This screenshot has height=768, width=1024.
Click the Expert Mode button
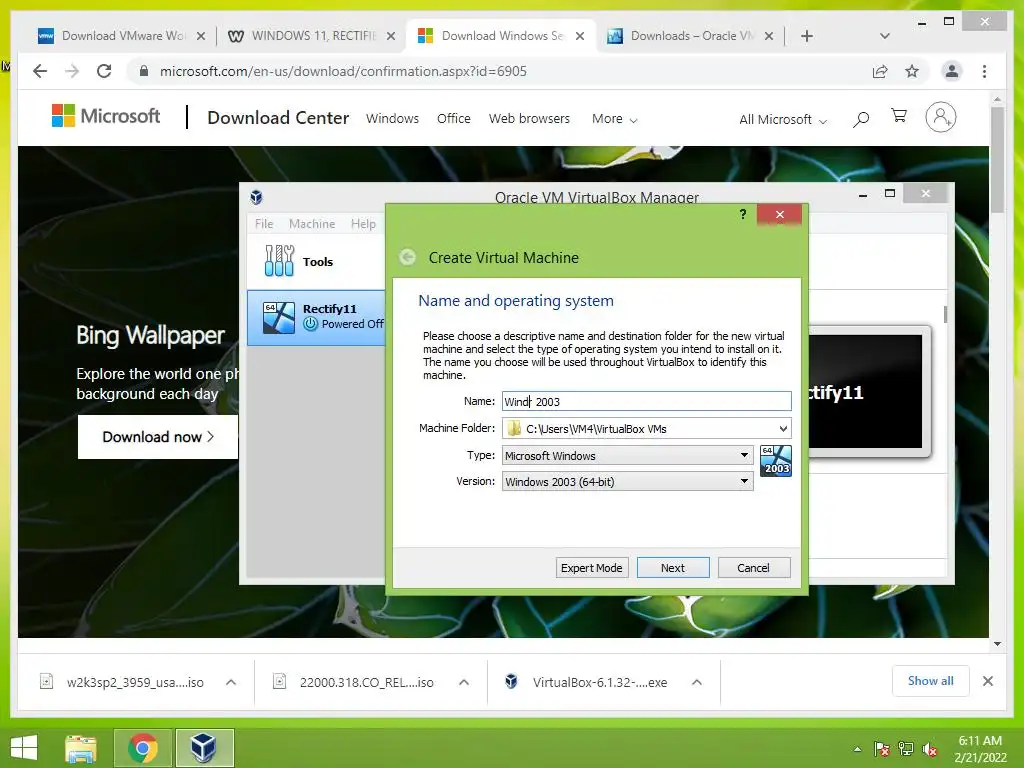592,568
